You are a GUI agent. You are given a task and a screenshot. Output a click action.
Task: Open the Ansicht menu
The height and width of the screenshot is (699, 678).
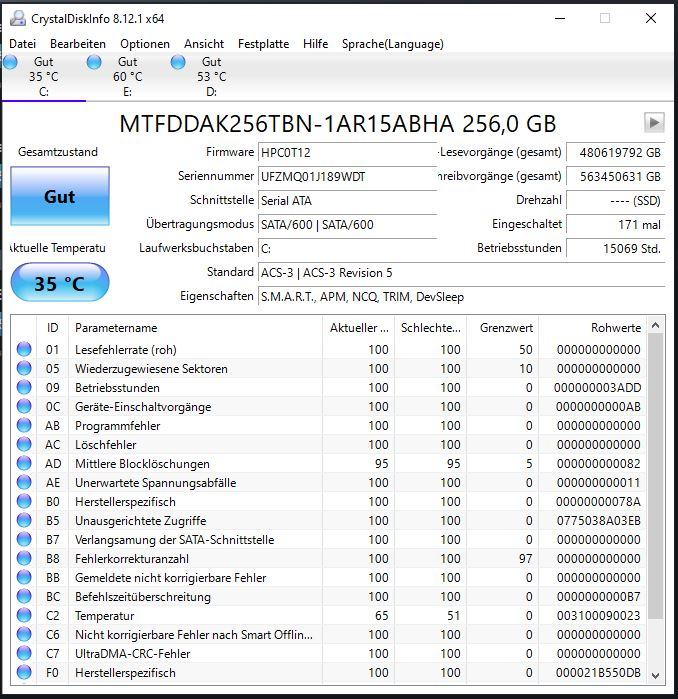pos(204,44)
